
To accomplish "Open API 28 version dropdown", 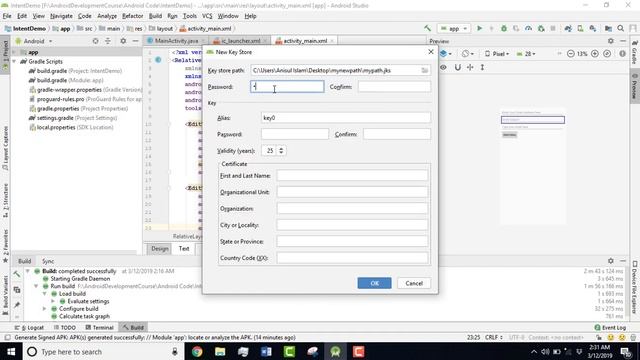I will pyautogui.click(x=526, y=54).
